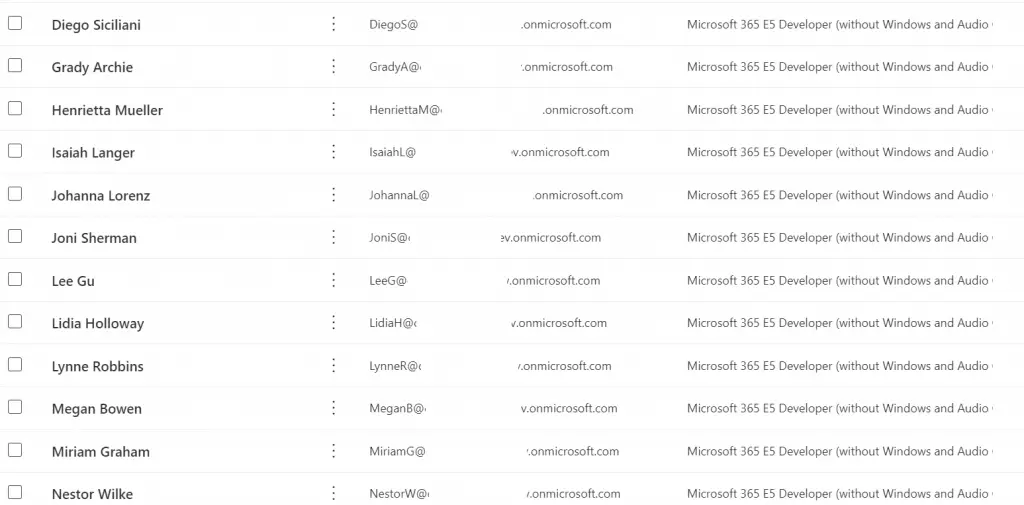This screenshot has height=505, width=1024.
Task: Click Henrietta Mueller's username email cell
Action: coord(500,110)
